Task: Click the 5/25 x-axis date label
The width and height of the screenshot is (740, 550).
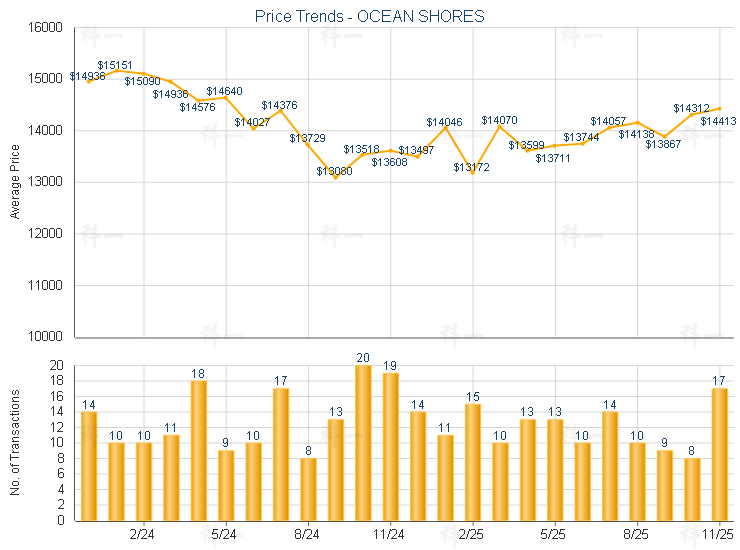Action: pos(553,535)
